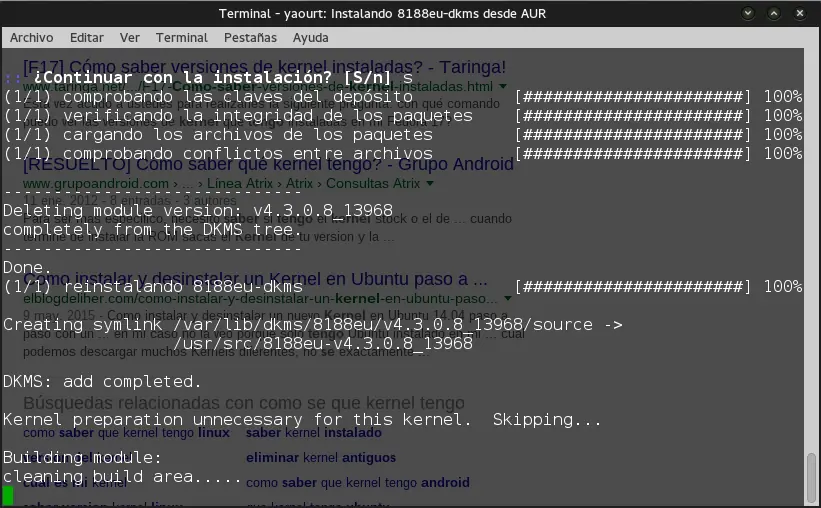The height and width of the screenshot is (508, 821).
Task: Click the window shade (roll-up) button in title bar
Action: (748, 13)
